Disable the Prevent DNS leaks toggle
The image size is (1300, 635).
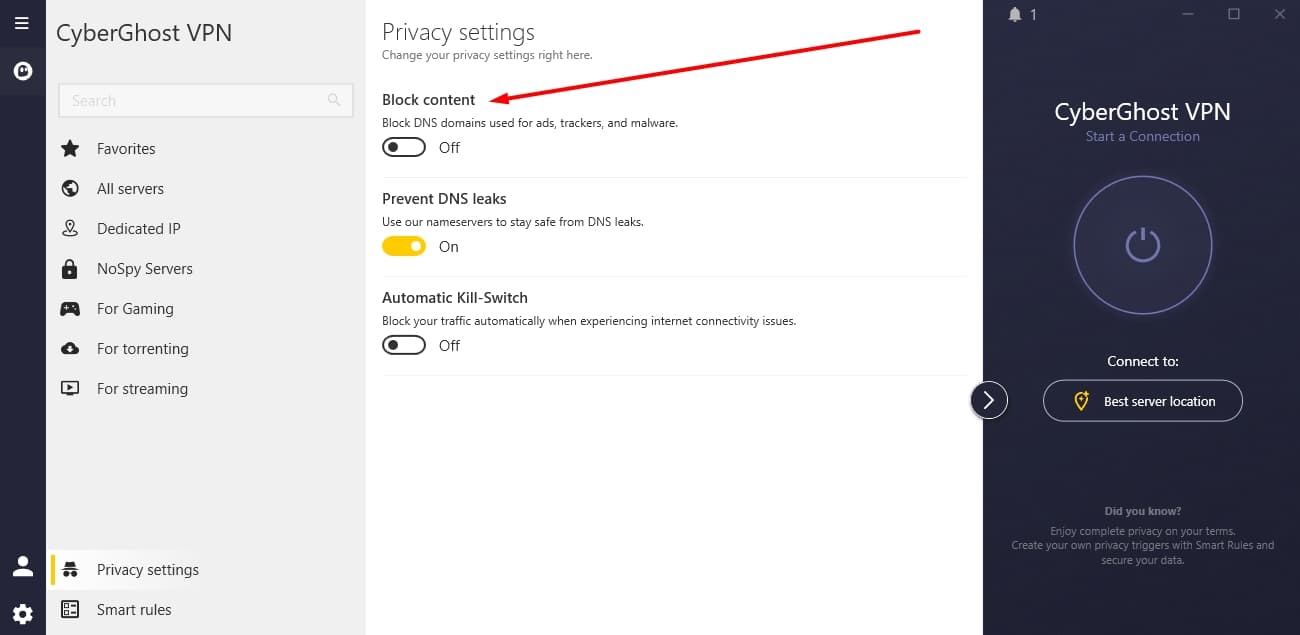pyautogui.click(x=404, y=246)
